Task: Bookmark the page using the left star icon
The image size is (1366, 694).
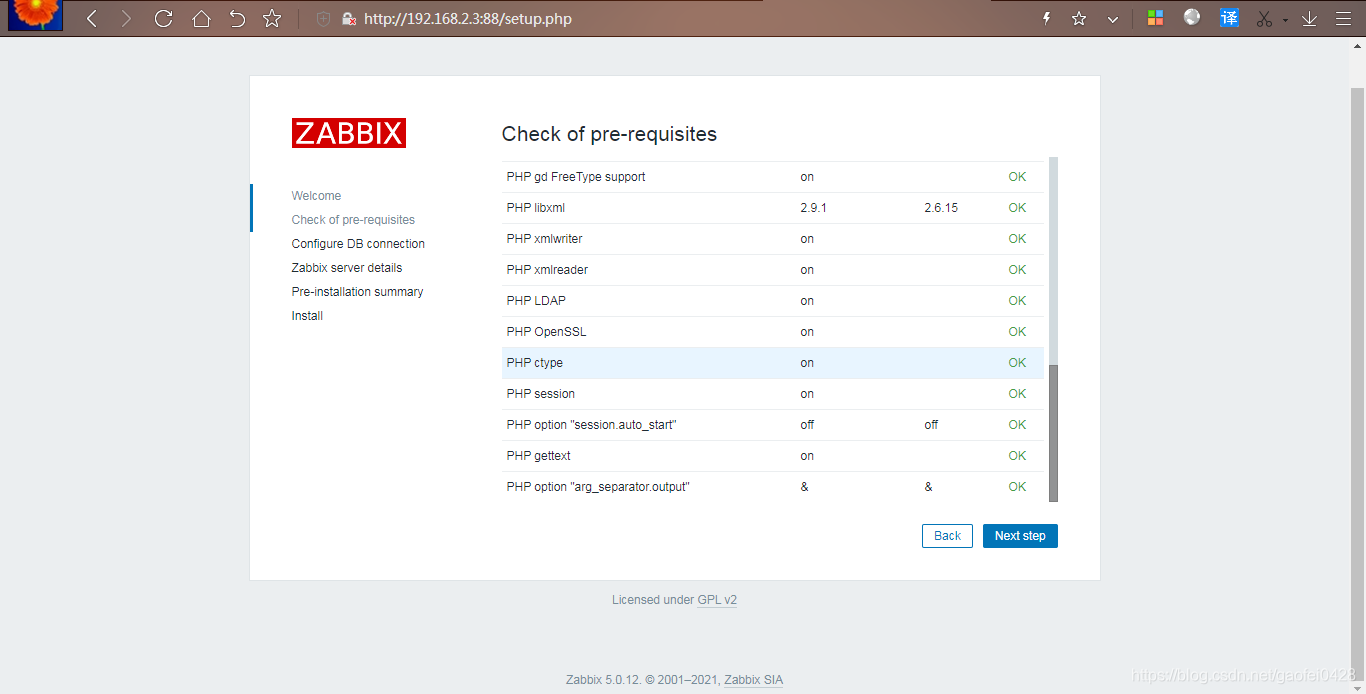Action: 271,18
